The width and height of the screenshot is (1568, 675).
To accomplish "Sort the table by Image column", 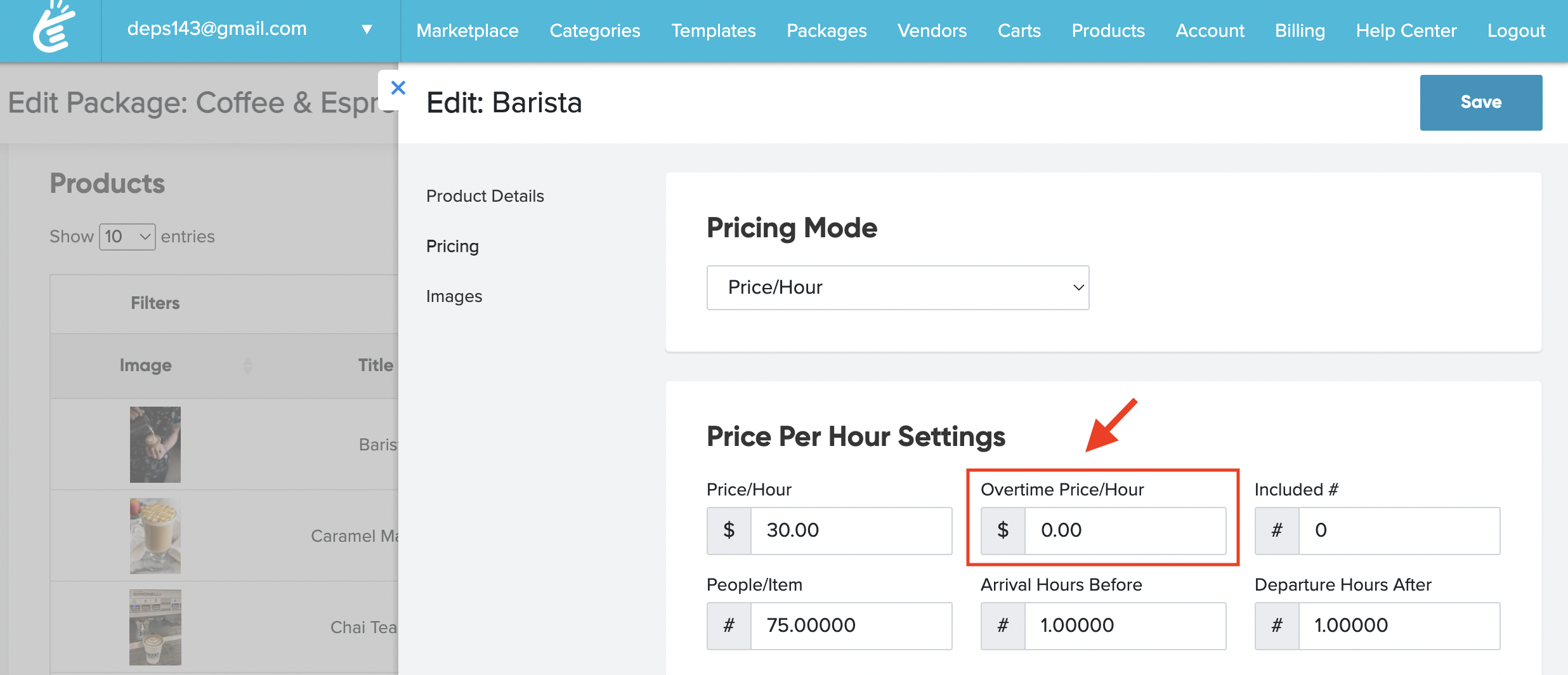I will (146, 365).
